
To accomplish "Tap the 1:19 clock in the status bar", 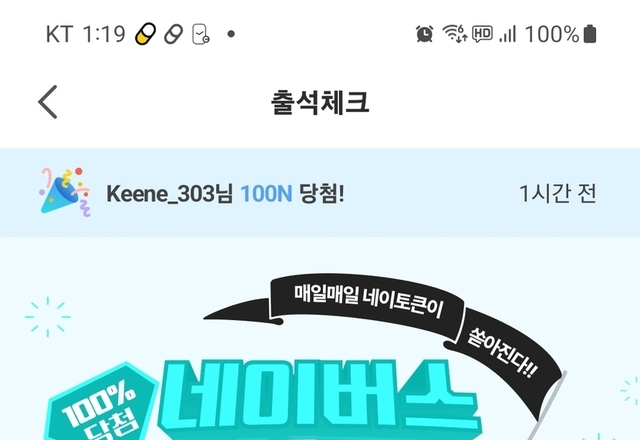I will 104,34.
